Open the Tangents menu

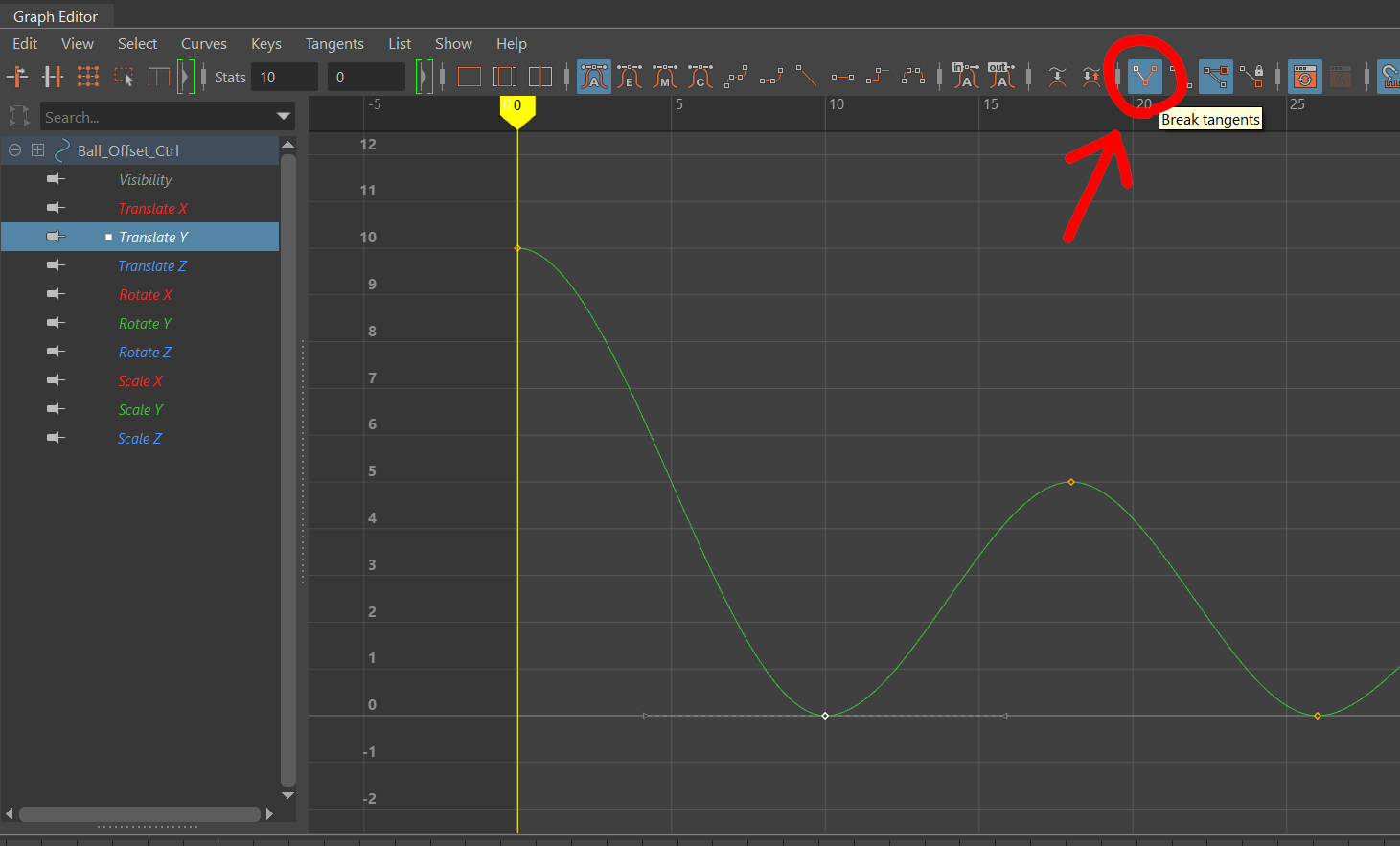click(x=334, y=44)
